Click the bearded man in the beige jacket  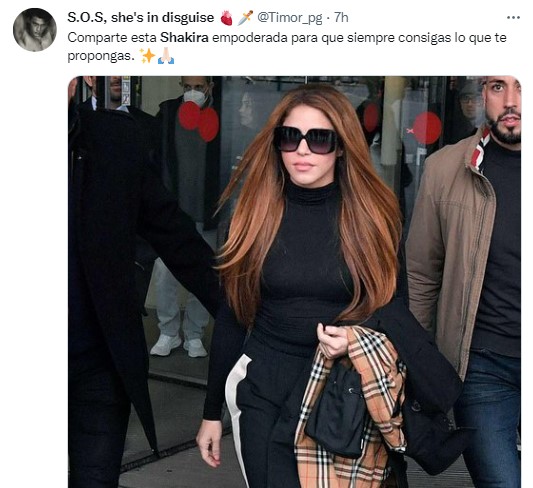click(469, 272)
